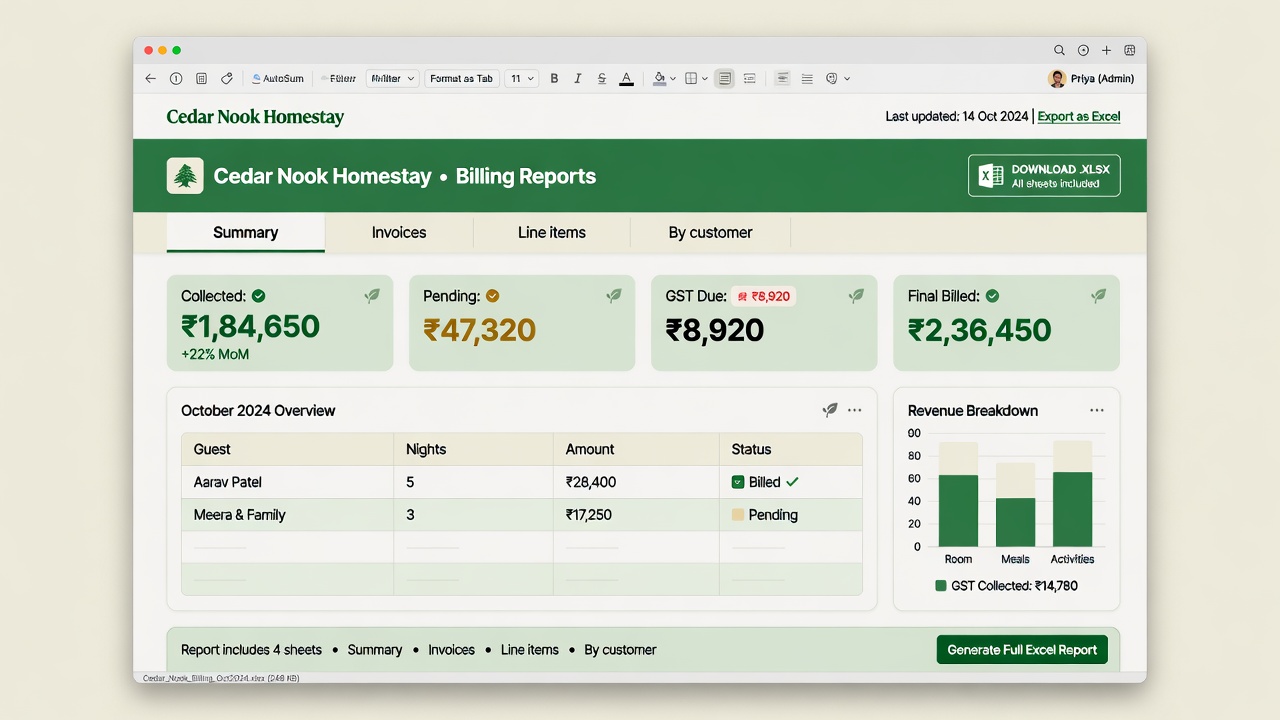Screen dimensions: 1280x720
Task: Select the center alignment icon
Action: 782,78
